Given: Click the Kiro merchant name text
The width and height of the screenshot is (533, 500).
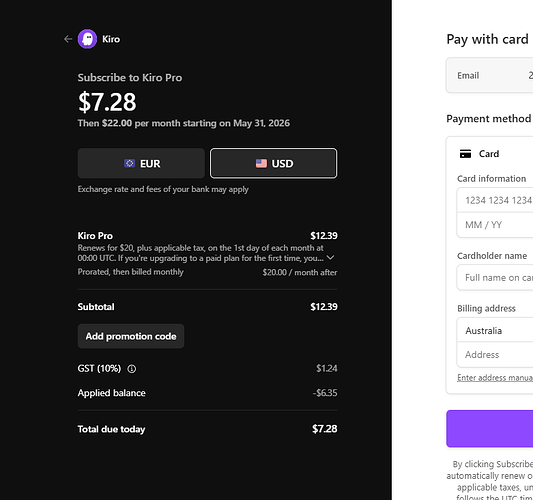Looking at the screenshot, I should click(111, 39).
